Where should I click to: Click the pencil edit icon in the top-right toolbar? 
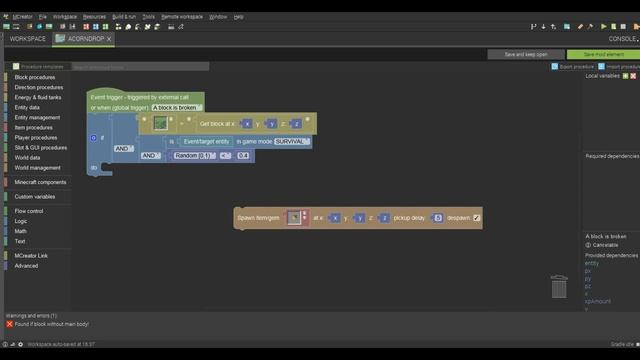point(580,27)
